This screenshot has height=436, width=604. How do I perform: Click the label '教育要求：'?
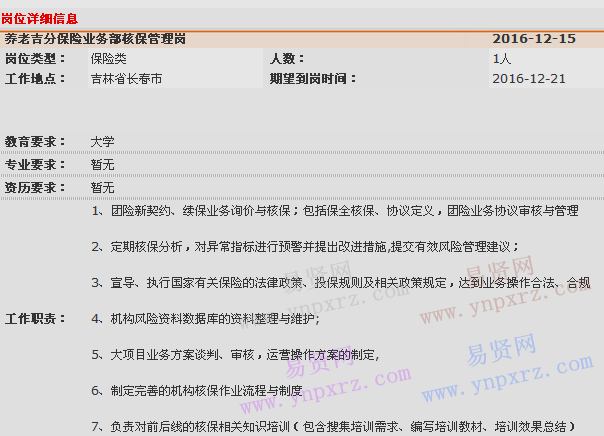click(x=35, y=142)
